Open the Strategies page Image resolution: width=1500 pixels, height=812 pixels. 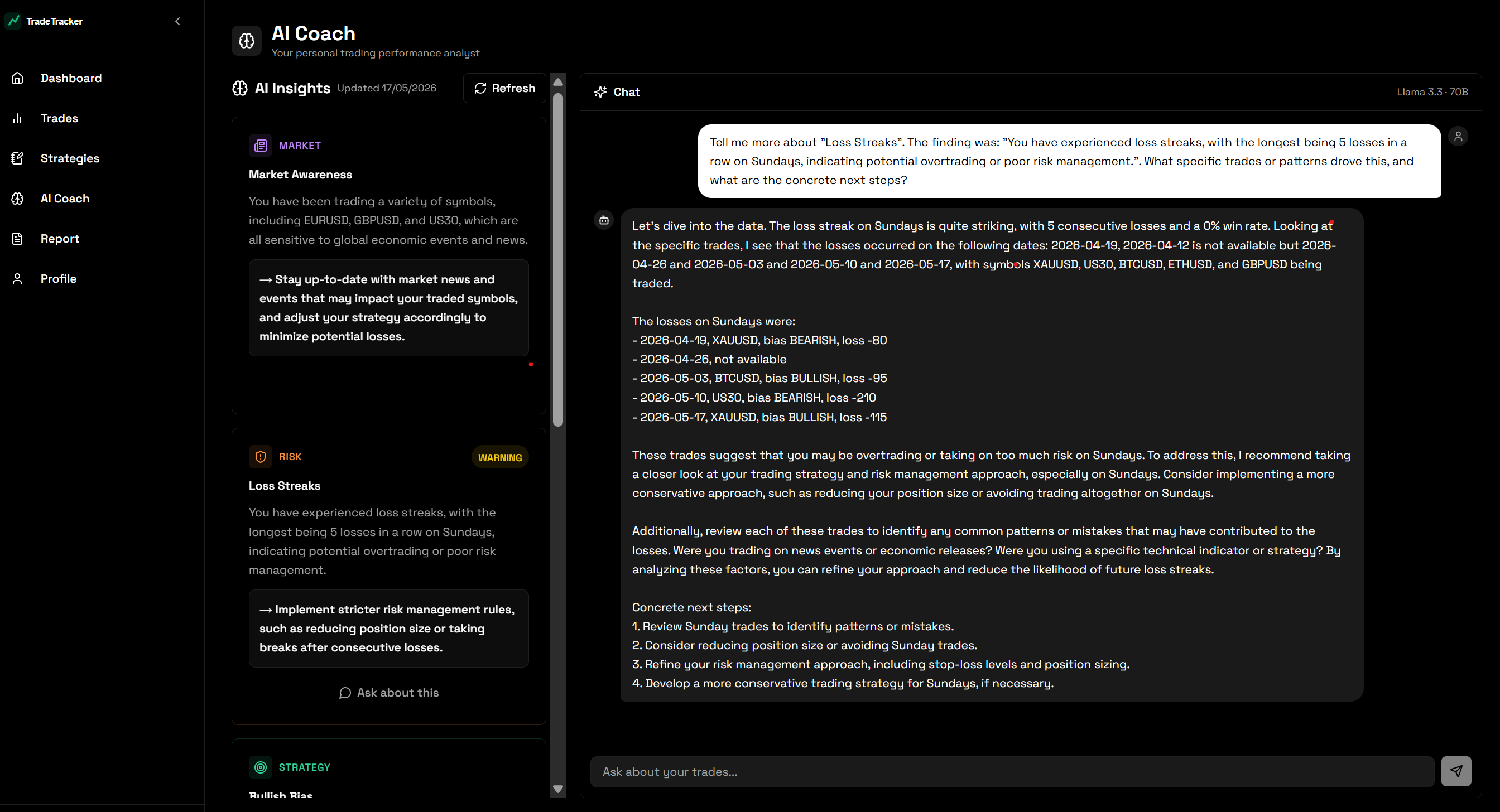pyautogui.click(x=70, y=158)
